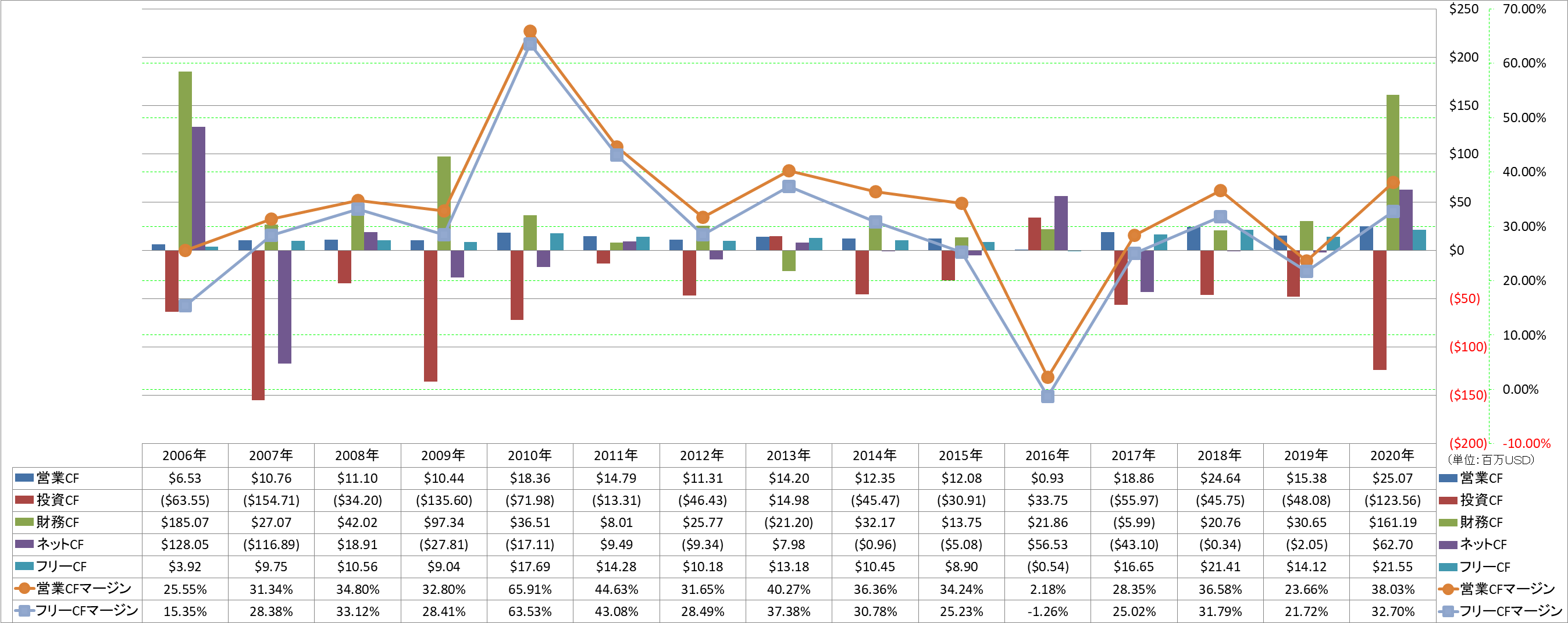1568x623 pixels.
Task: Click the orange 営業CFマージン marker on right legend
Action: coord(1448,589)
